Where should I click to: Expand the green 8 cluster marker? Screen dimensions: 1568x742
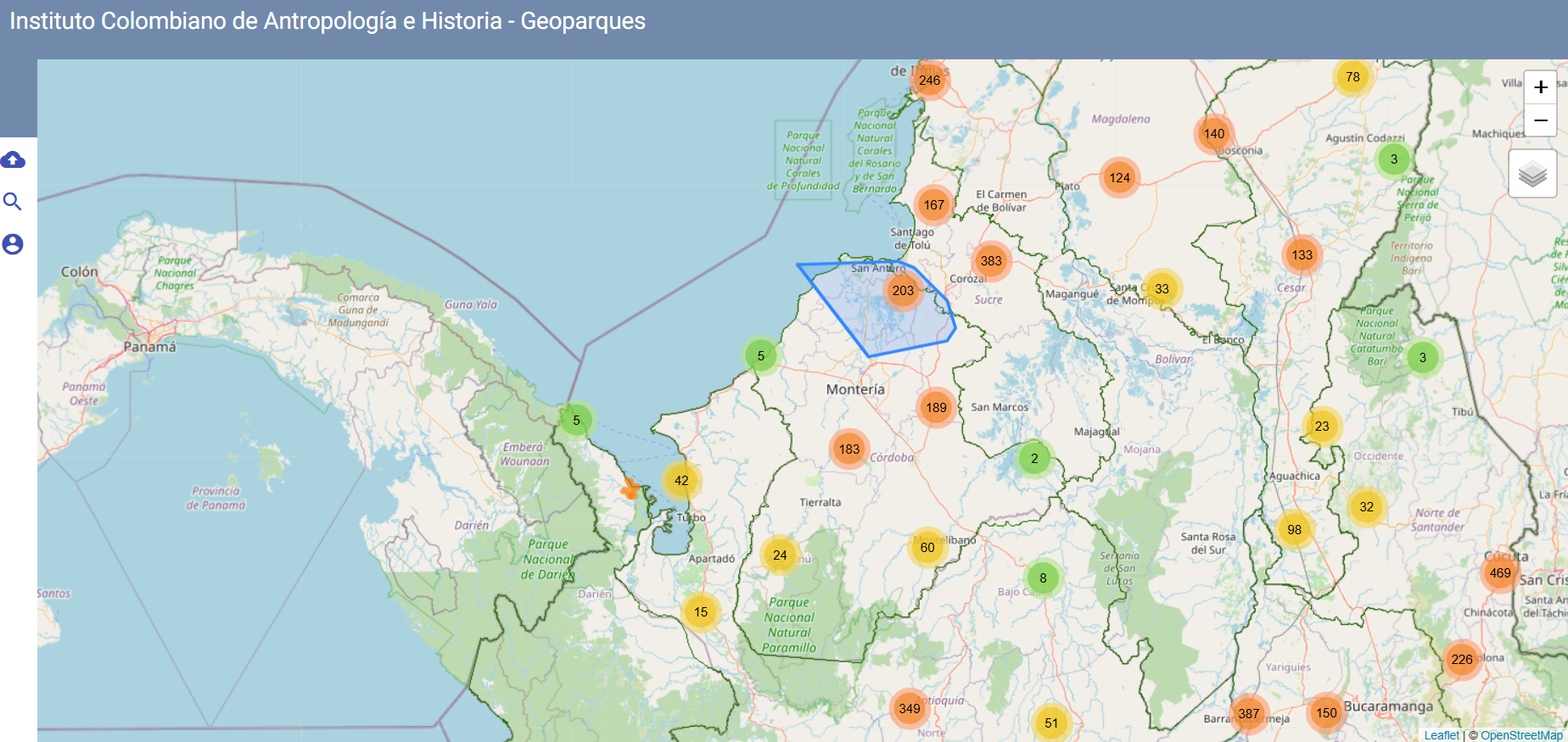[1043, 578]
